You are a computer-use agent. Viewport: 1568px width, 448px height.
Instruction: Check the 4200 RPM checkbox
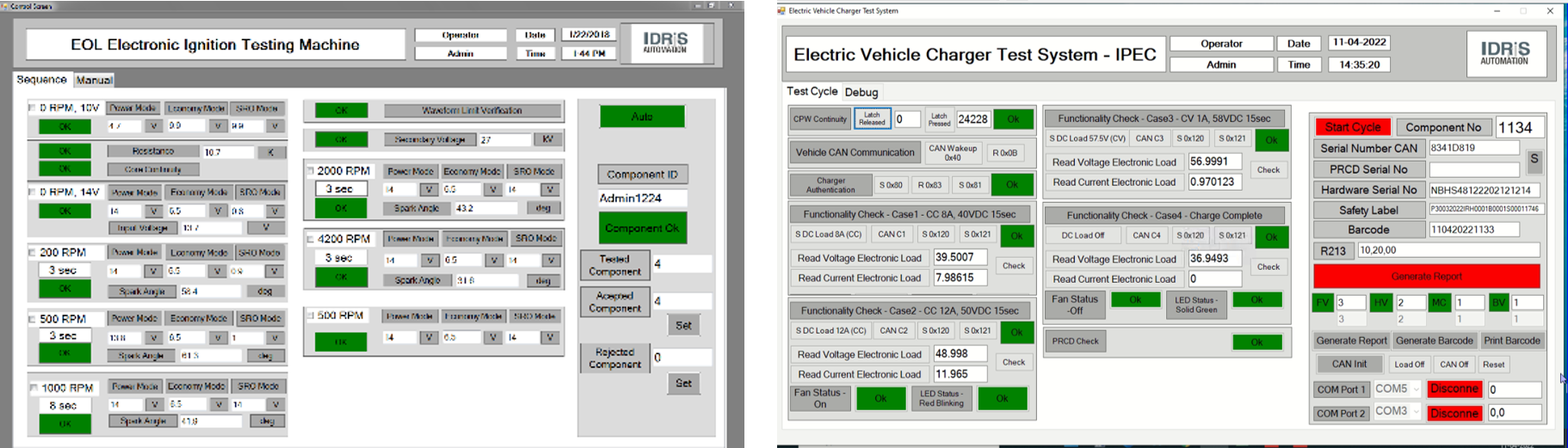[310, 239]
